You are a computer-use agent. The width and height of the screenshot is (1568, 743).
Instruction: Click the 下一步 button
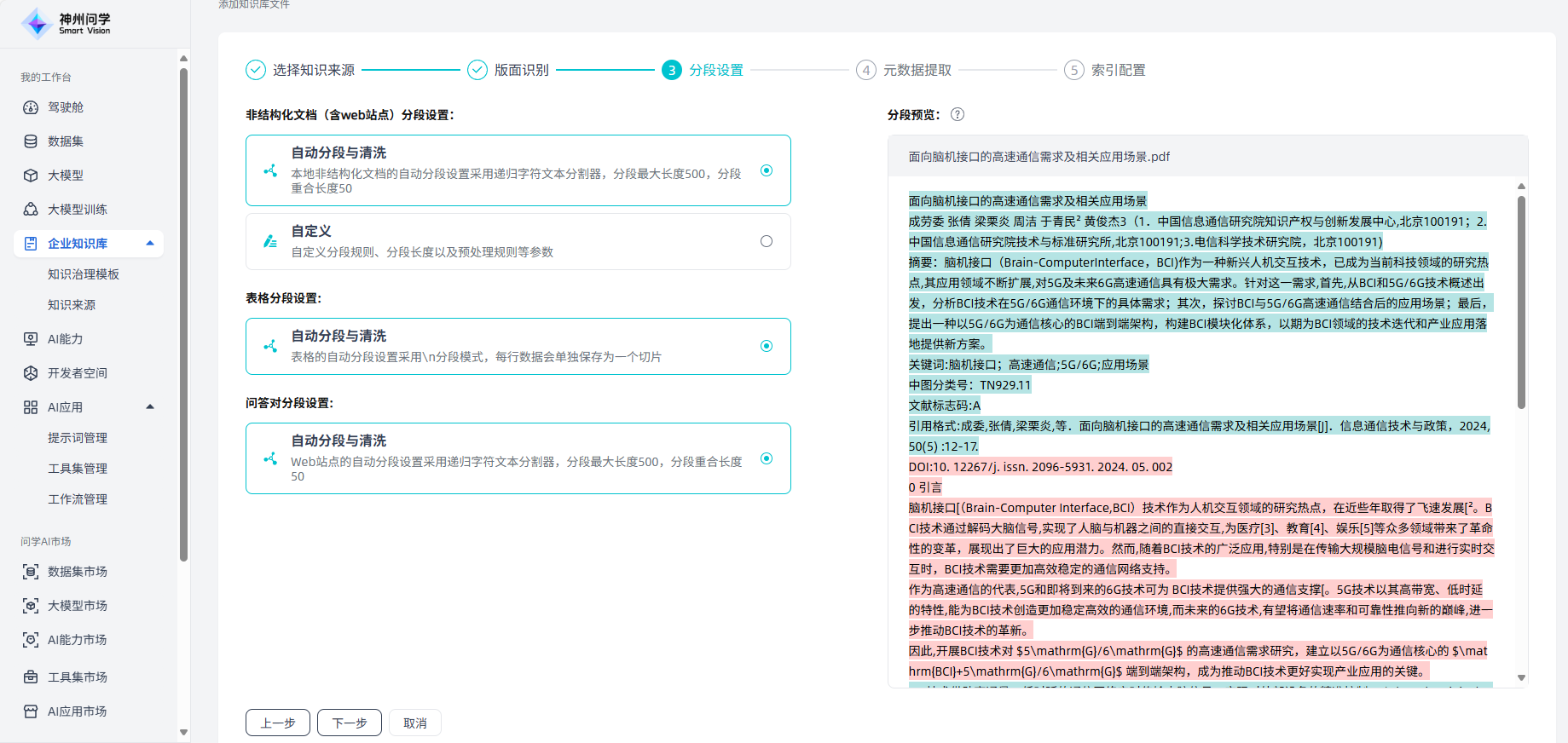350,723
